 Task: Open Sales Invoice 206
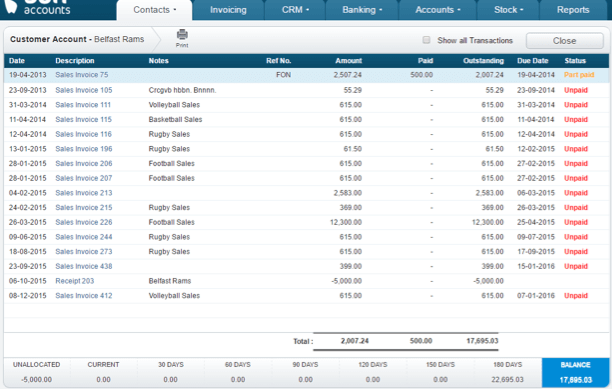[x=84, y=163]
